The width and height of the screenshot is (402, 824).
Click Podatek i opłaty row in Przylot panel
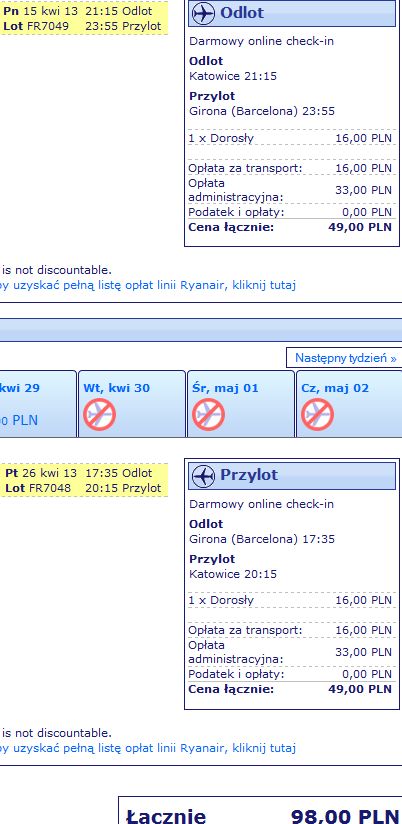[291, 674]
